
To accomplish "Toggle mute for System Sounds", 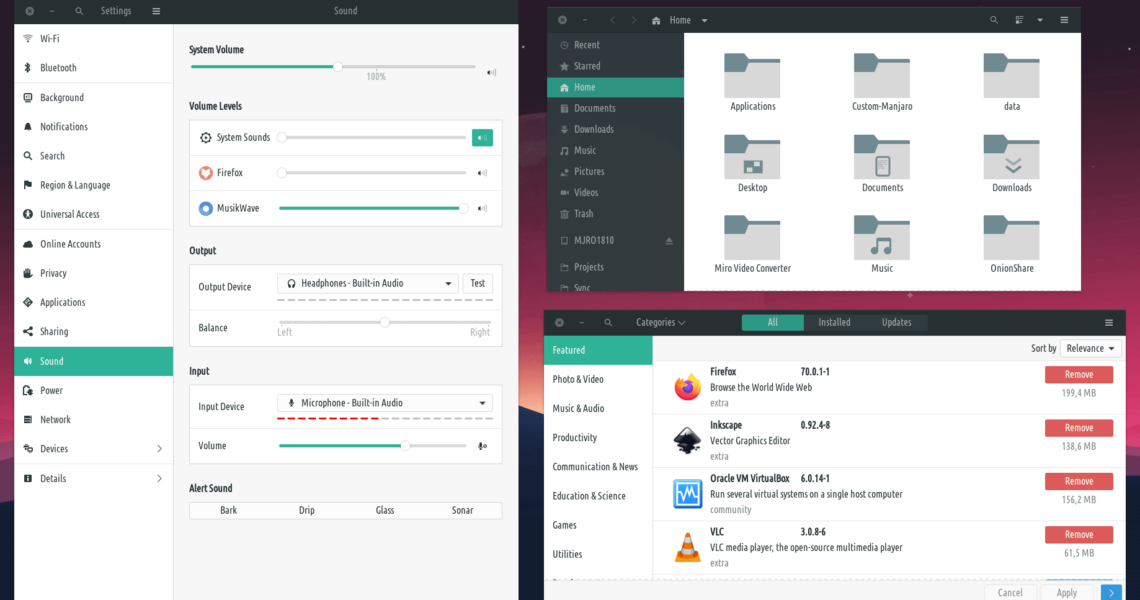I will [x=482, y=138].
